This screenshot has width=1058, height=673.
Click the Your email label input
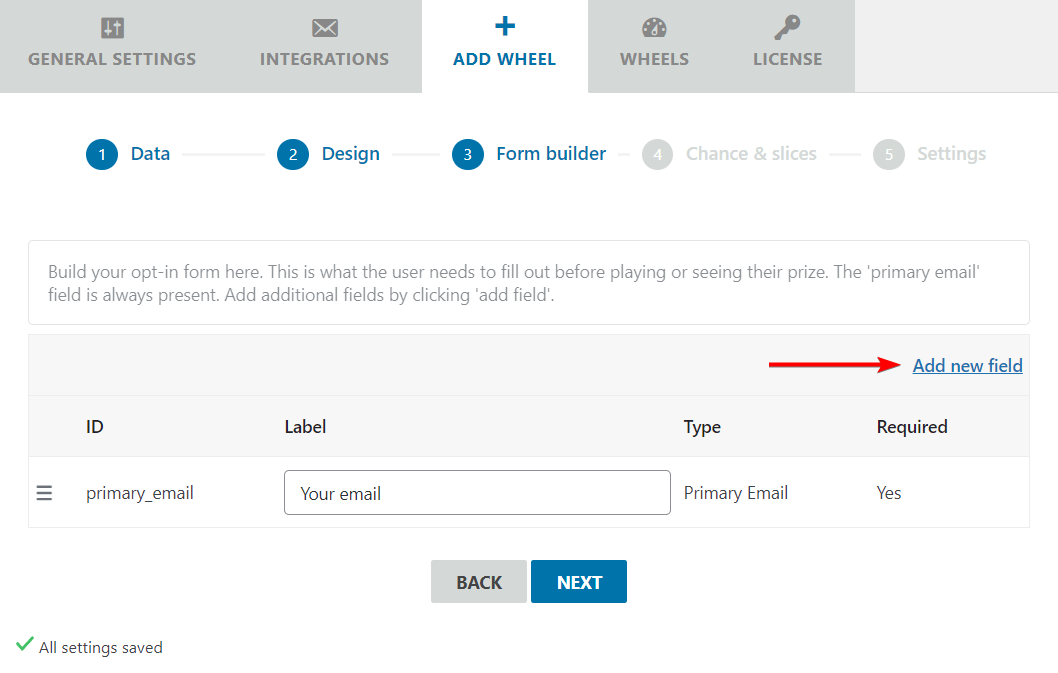[477, 493]
